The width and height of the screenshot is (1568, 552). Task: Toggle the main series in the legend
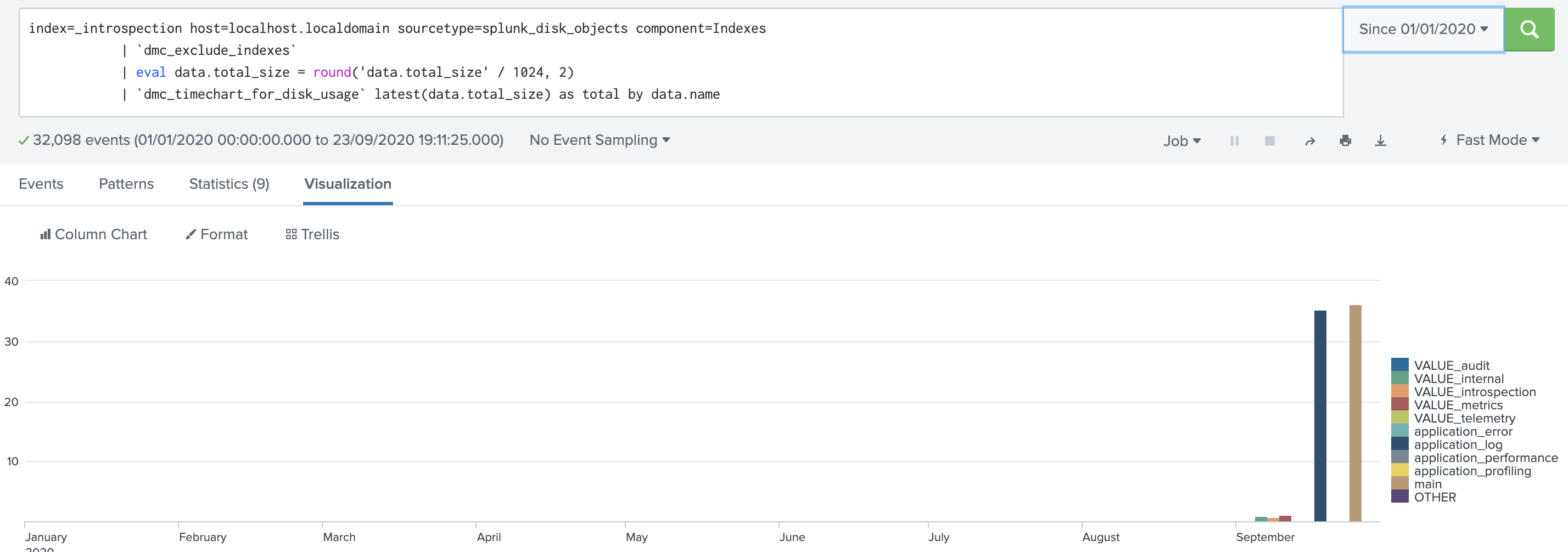[x=1428, y=484]
